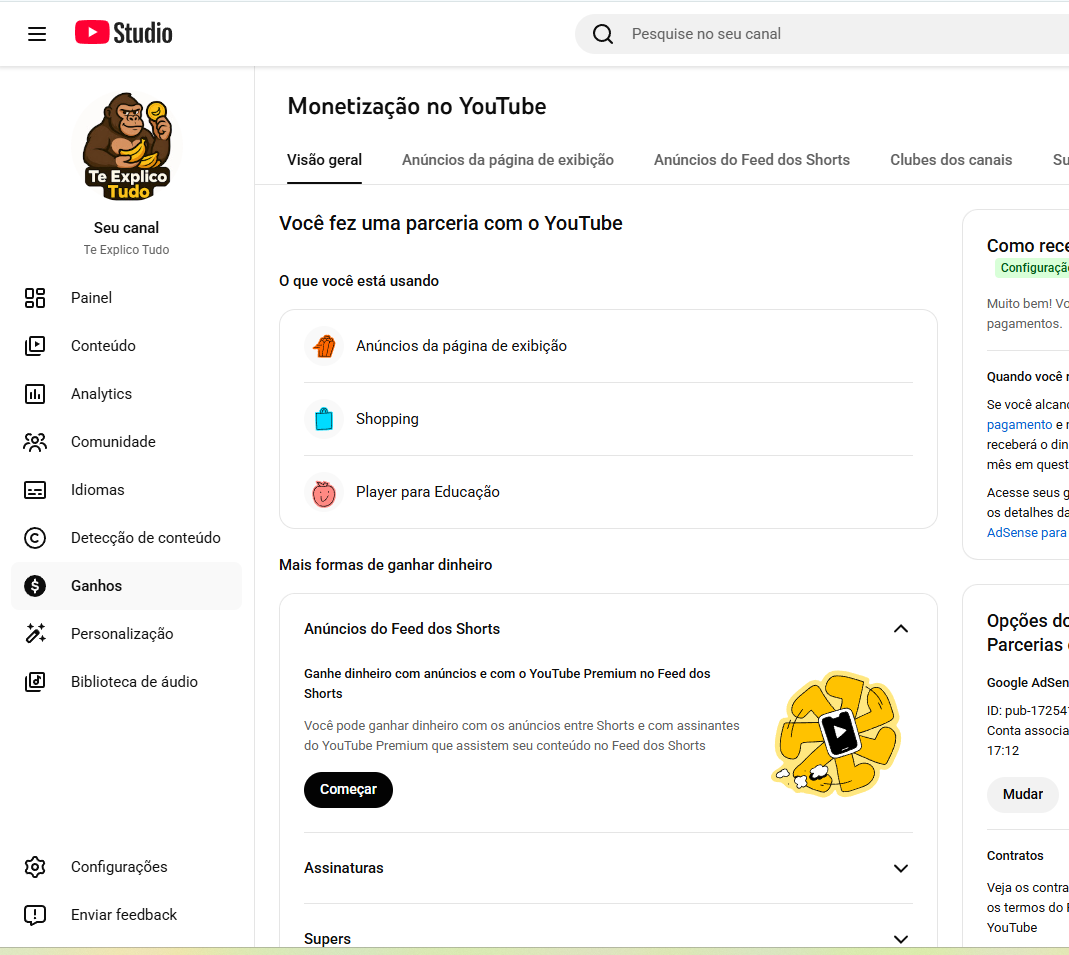This screenshot has height=955, width=1069.
Task: Click the Comunidade people icon
Action: tap(35, 442)
